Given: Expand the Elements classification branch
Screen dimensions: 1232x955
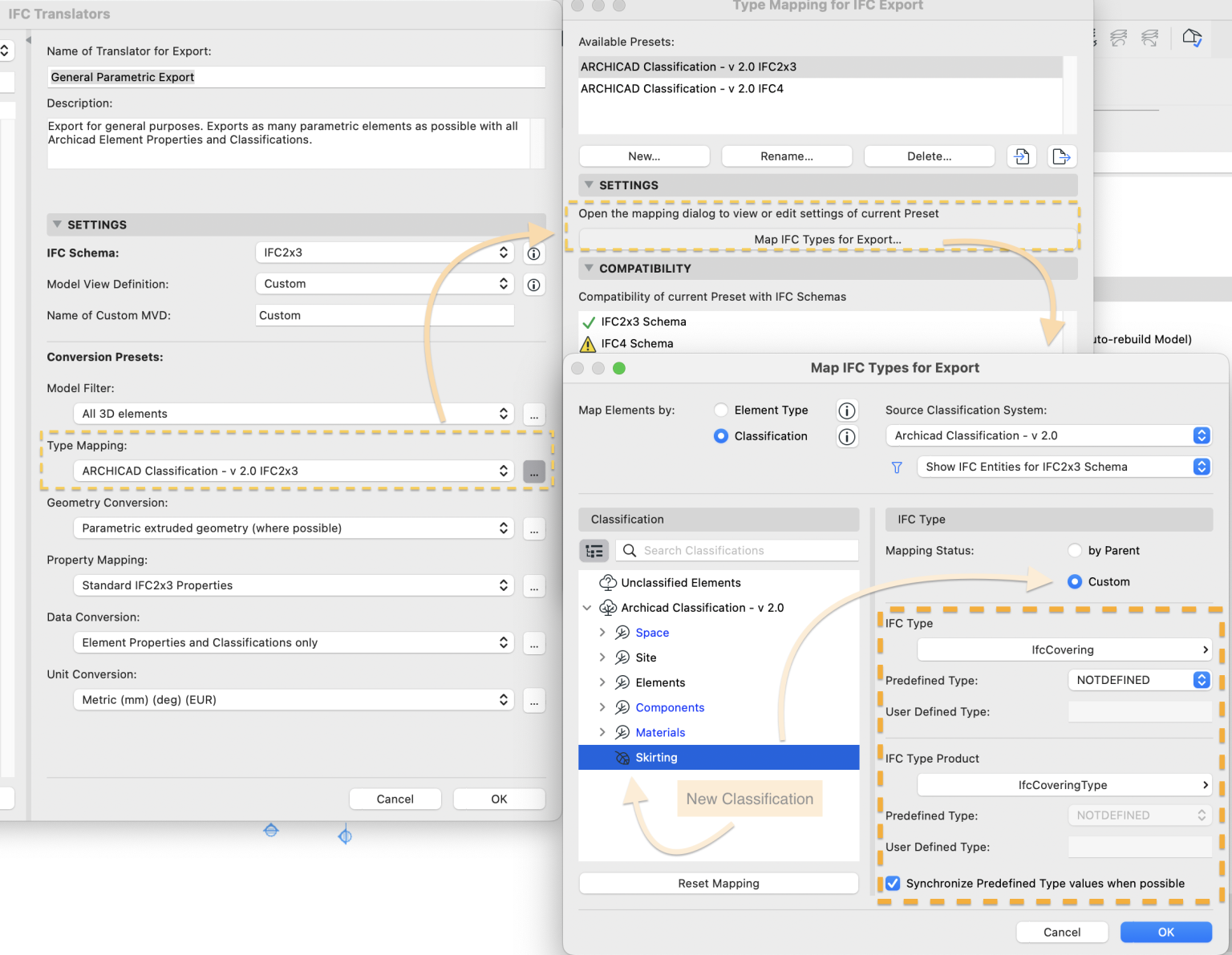Looking at the screenshot, I should (x=602, y=682).
